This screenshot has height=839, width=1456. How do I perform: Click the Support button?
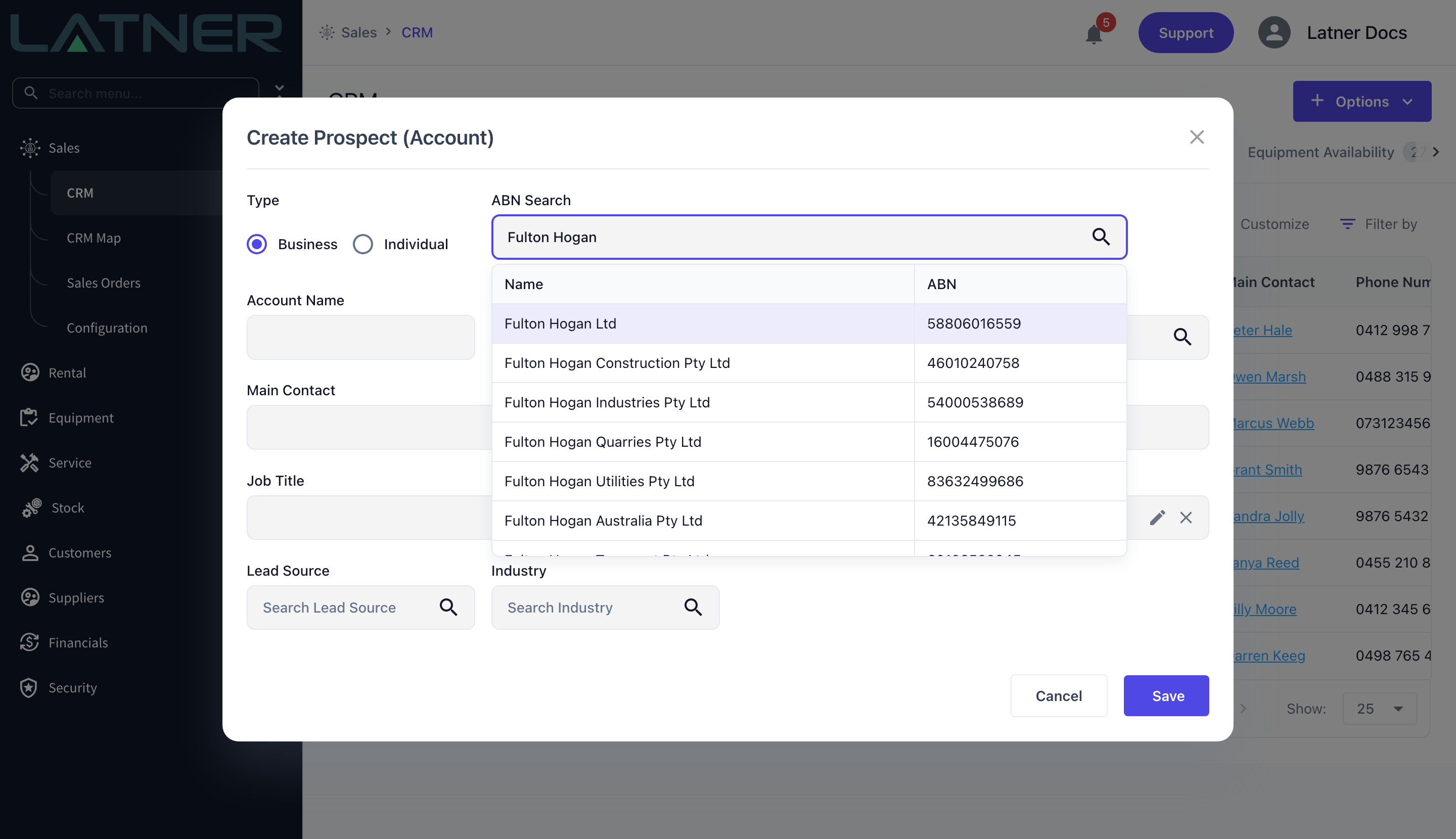(1186, 33)
